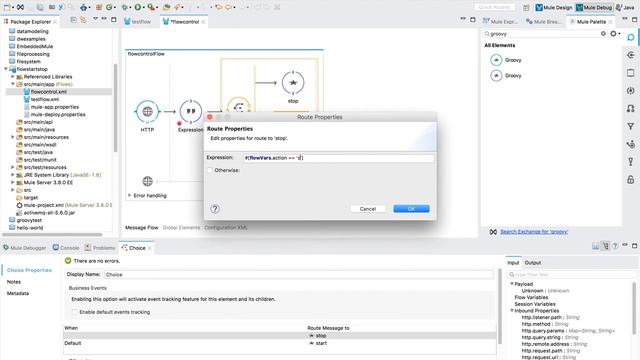Screen dimensions: 640x360
Task: Expand Mule Server 3.8.0 EE node
Action: (13, 182)
